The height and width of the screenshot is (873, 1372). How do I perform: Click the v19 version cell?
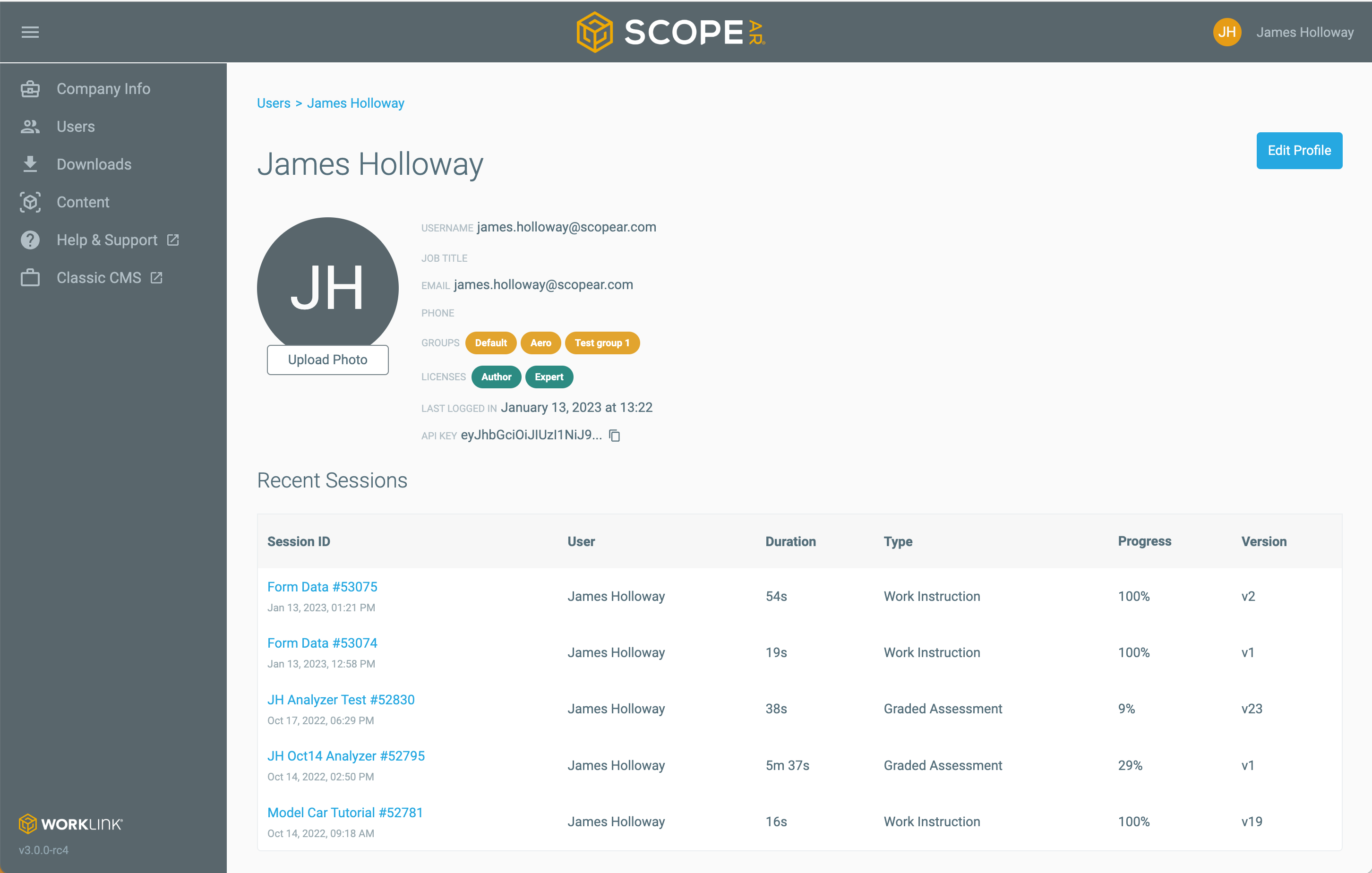pyautogui.click(x=1252, y=822)
